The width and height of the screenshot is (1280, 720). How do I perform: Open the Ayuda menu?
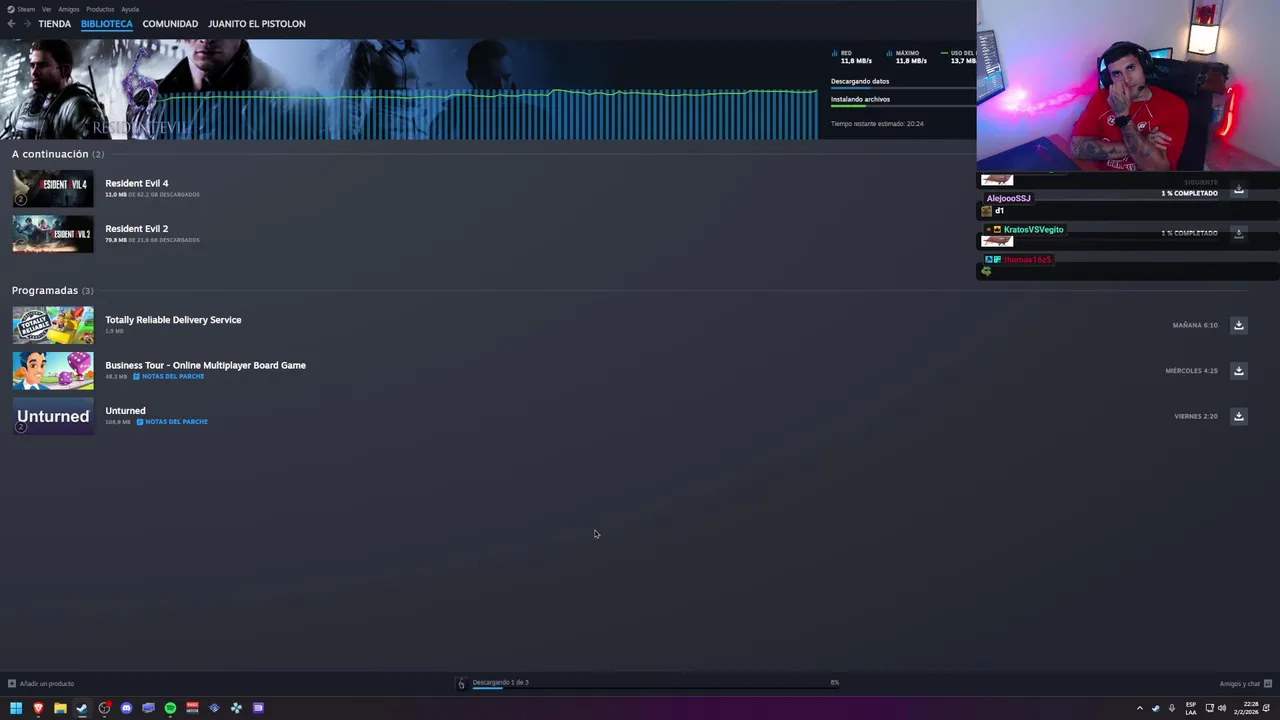[x=130, y=9]
